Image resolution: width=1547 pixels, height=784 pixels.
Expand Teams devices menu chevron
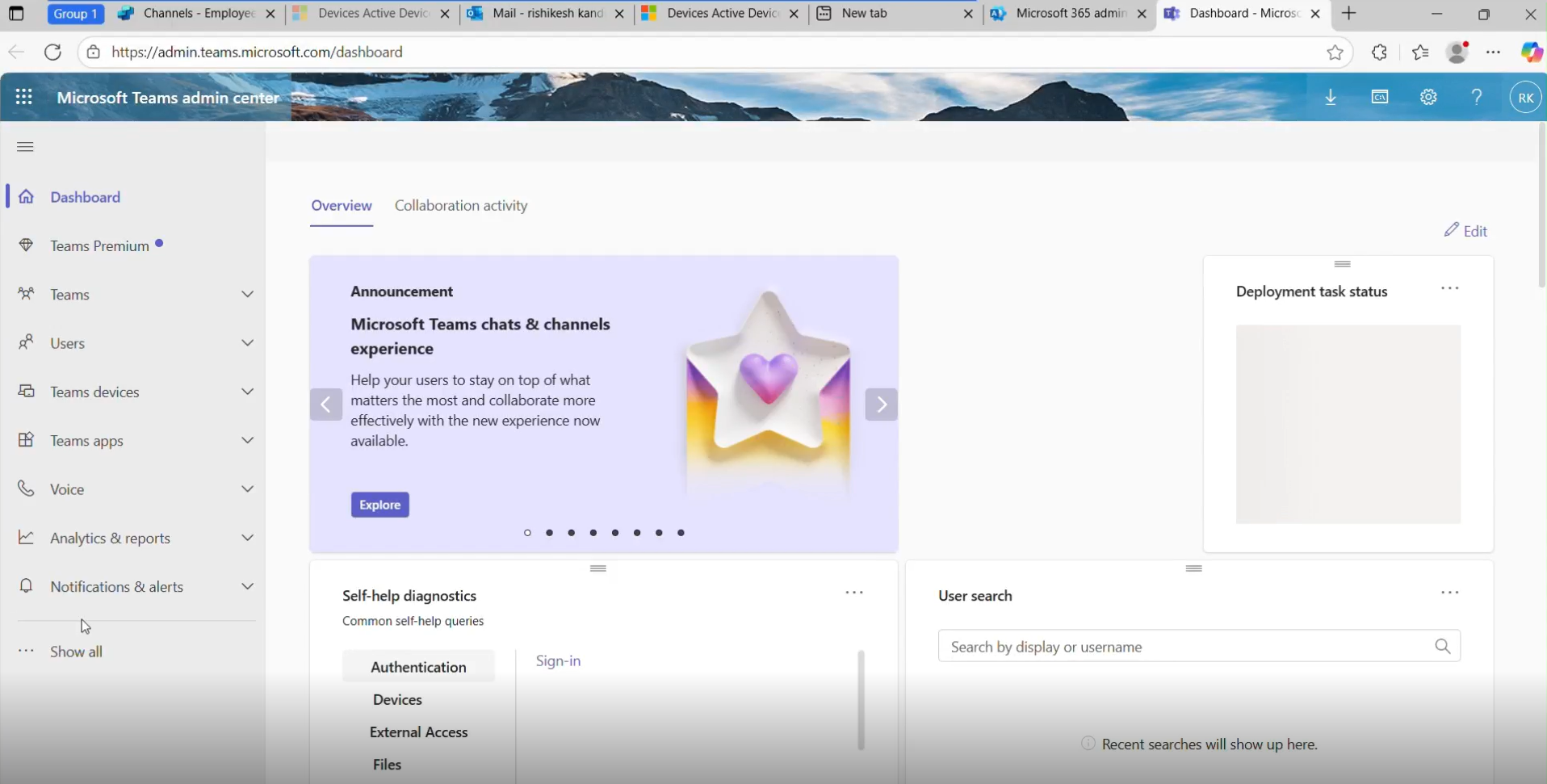[247, 392]
